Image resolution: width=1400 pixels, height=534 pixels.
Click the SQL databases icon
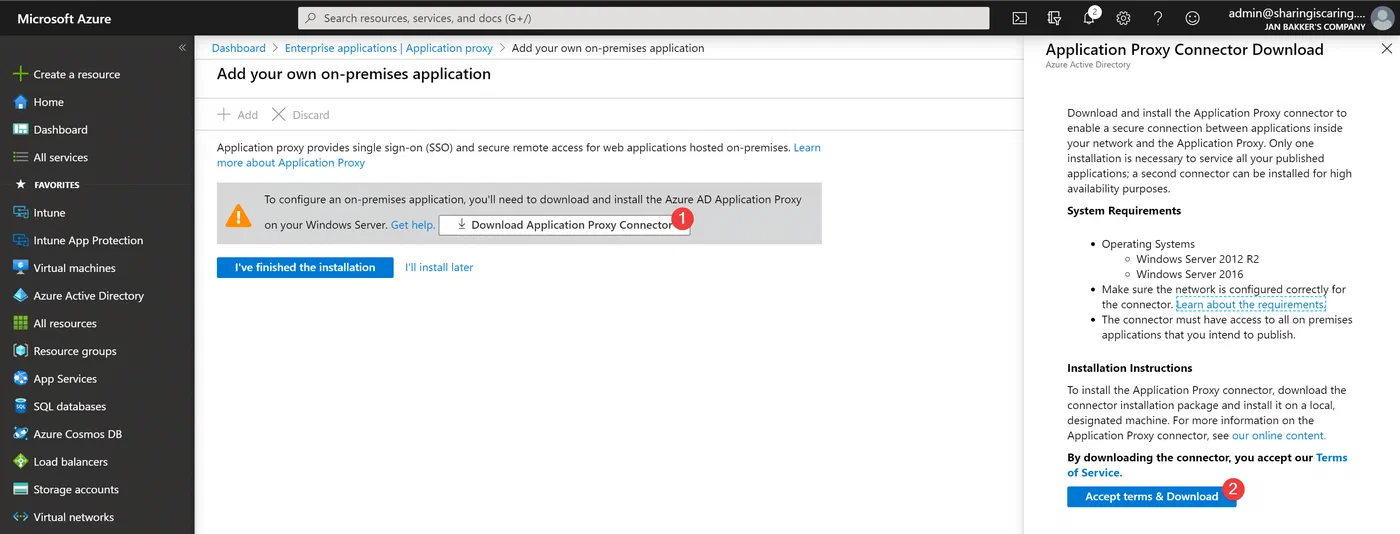tap(20, 407)
